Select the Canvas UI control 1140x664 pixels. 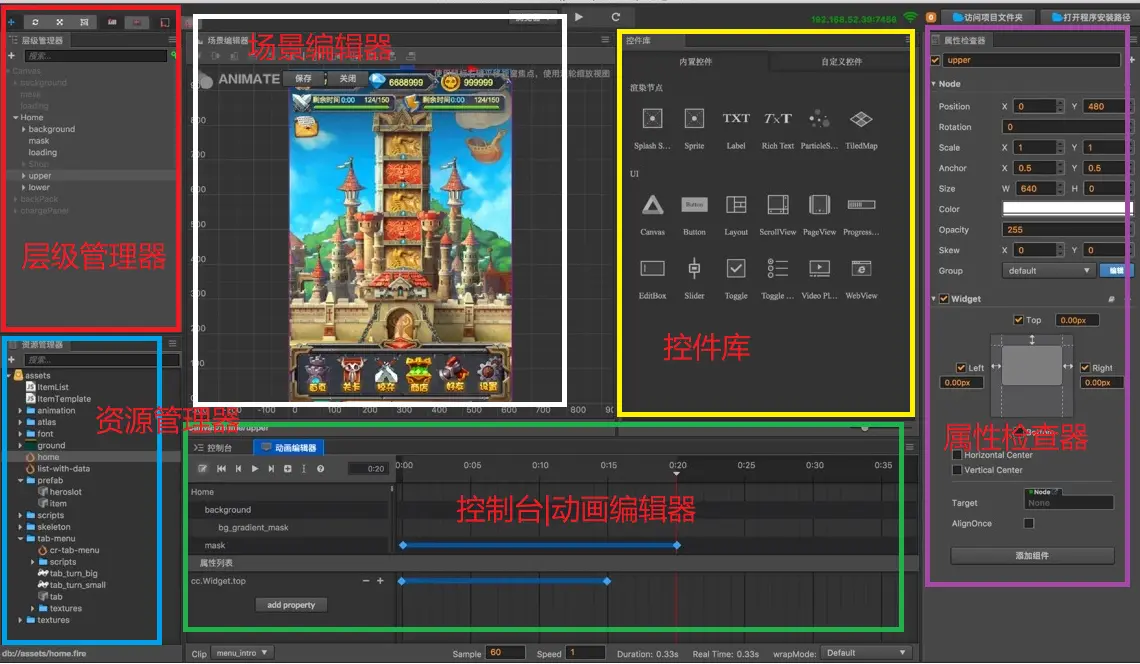click(x=652, y=205)
